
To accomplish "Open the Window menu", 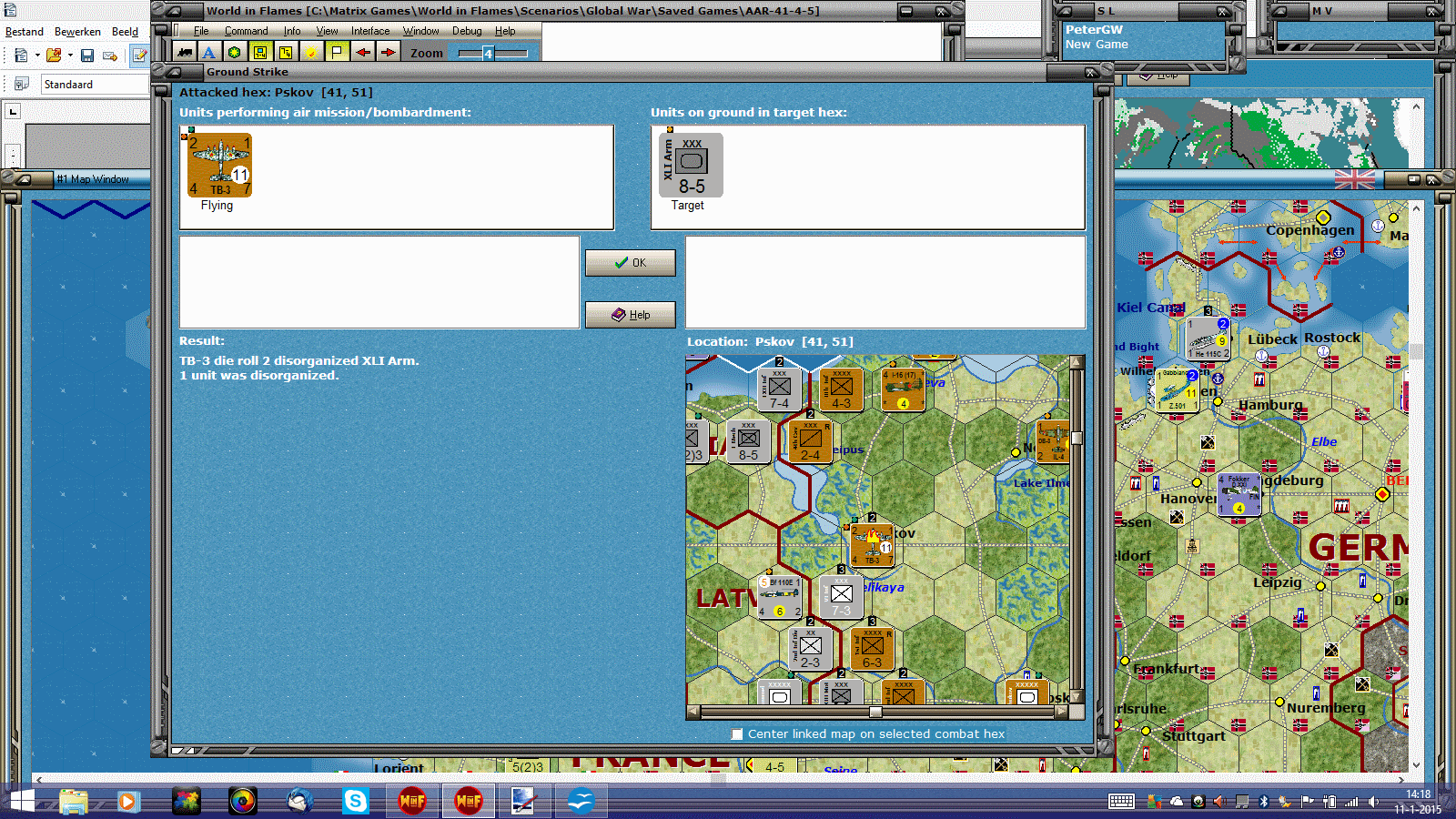I will point(420,31).
